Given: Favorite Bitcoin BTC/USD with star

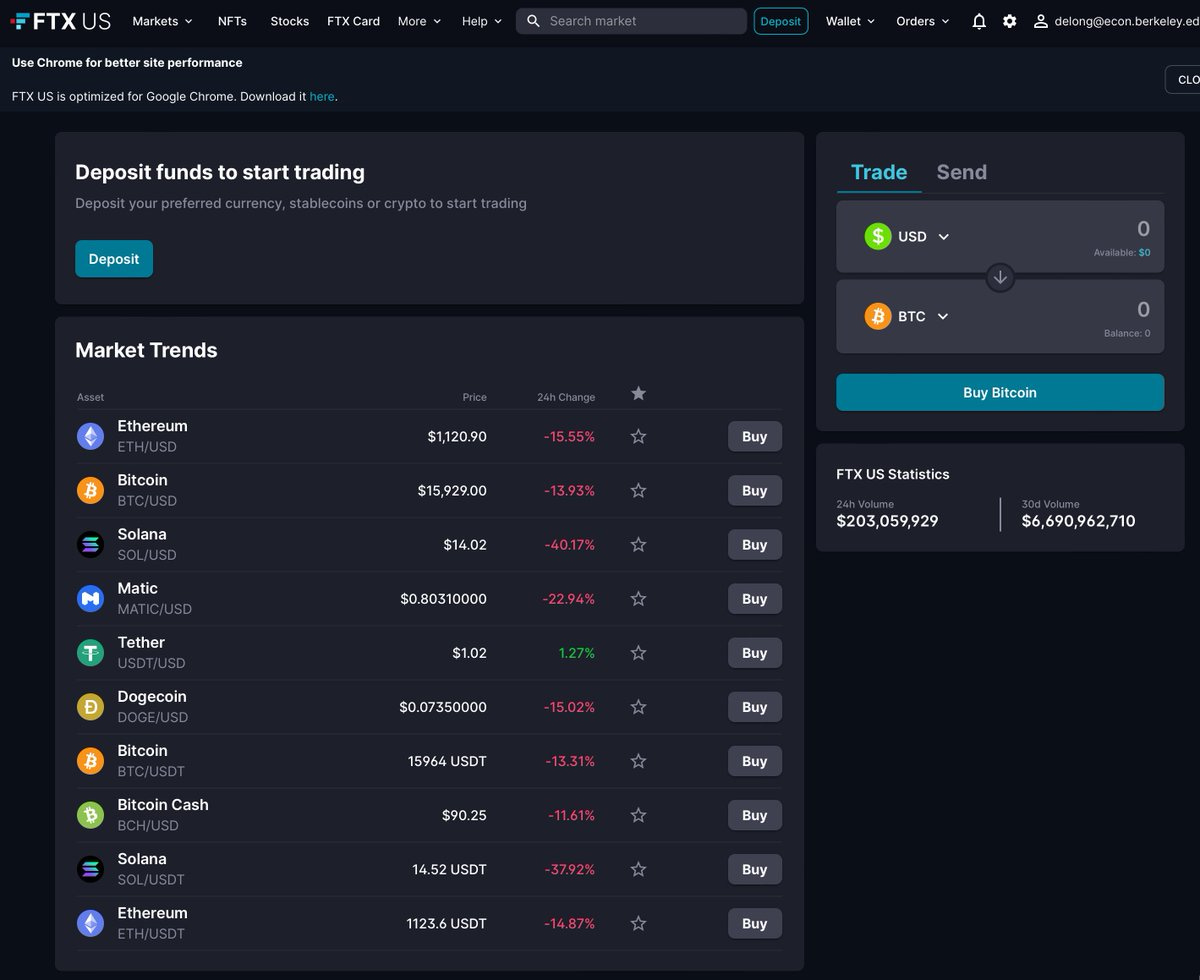Looking at the screenshot, I should [x=638, y=490].
